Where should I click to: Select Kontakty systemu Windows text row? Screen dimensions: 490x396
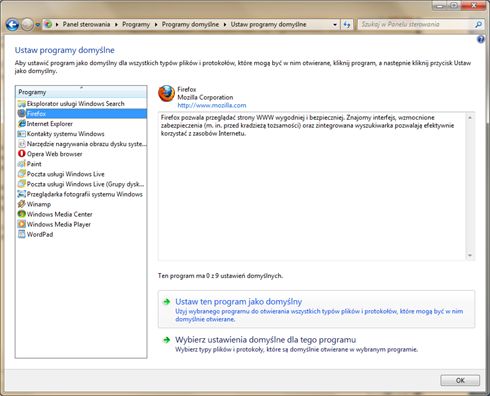tap(65, 134)
